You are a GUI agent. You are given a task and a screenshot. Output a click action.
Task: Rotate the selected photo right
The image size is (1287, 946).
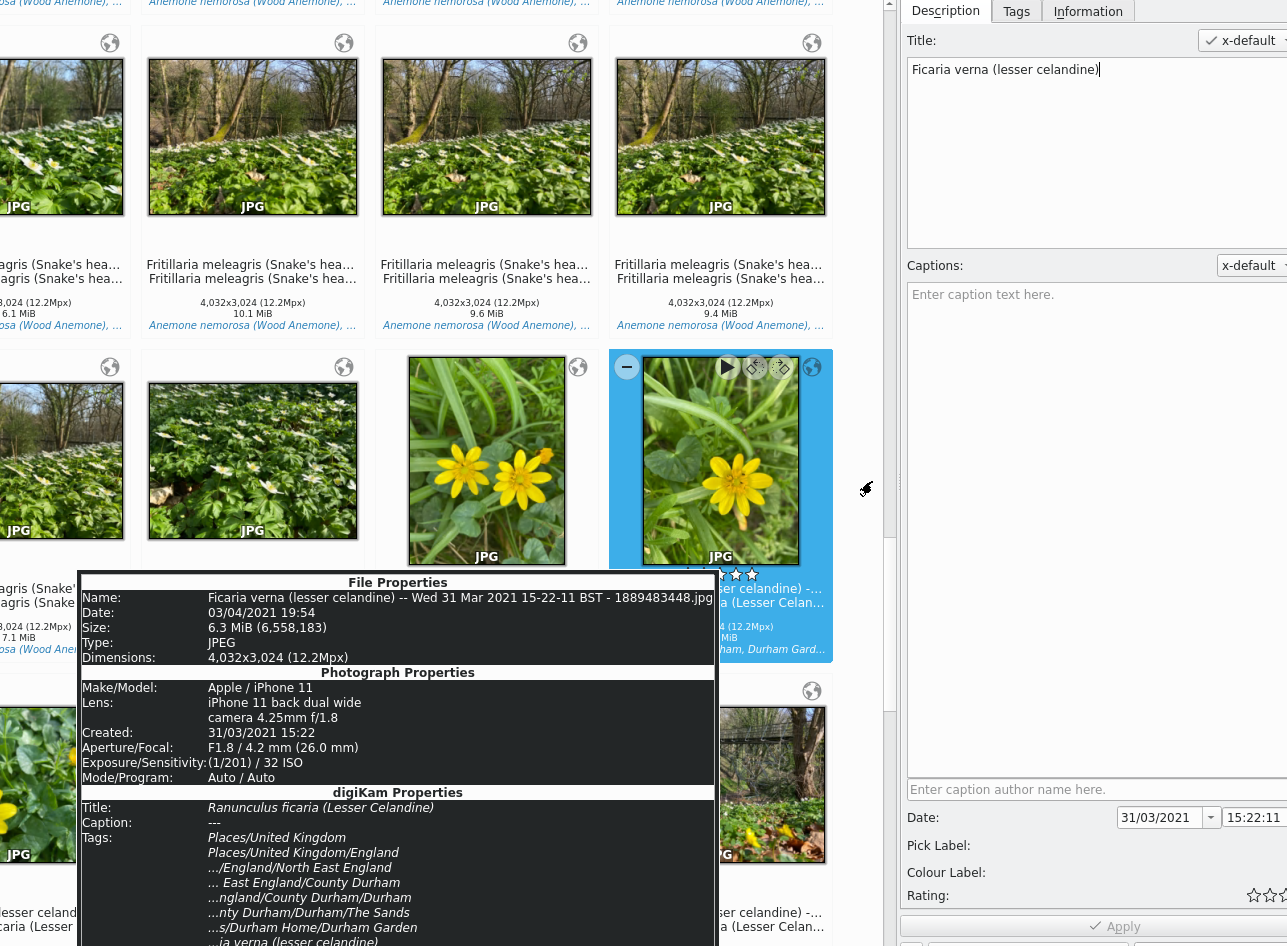pyautogui.click(x=781, y=367)
